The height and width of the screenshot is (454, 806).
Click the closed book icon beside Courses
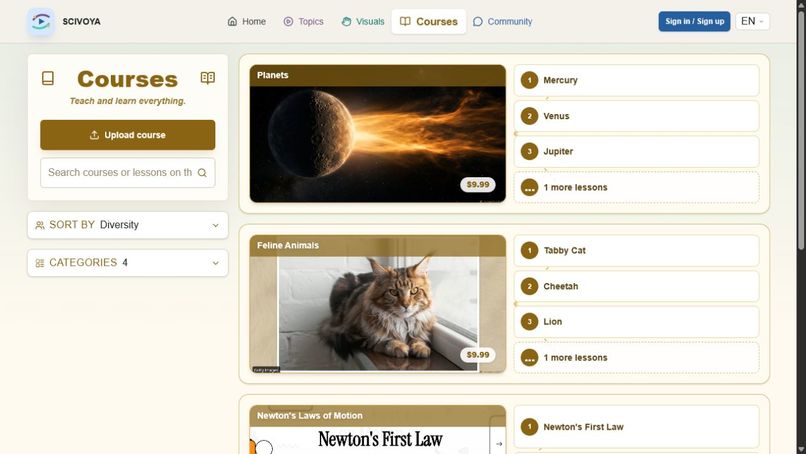tap(48, 78)
